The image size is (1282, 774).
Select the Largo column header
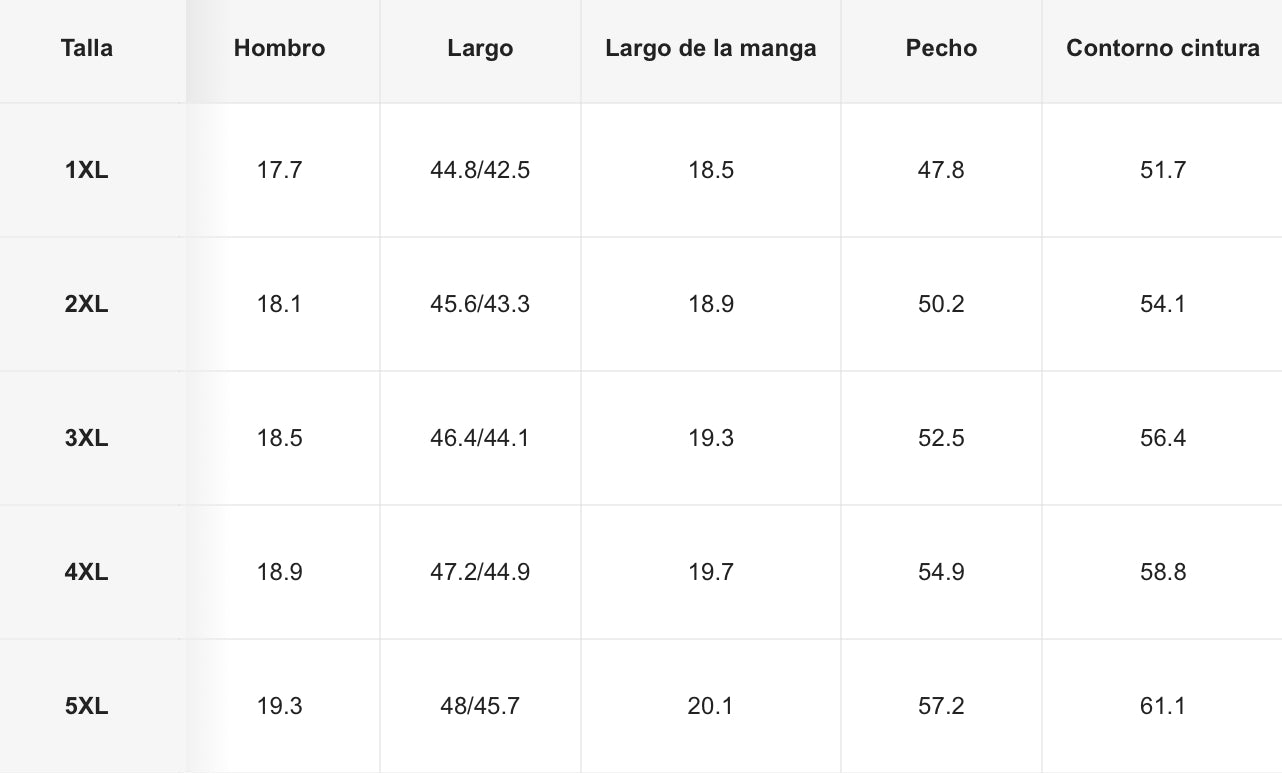(x=480, y=48)
